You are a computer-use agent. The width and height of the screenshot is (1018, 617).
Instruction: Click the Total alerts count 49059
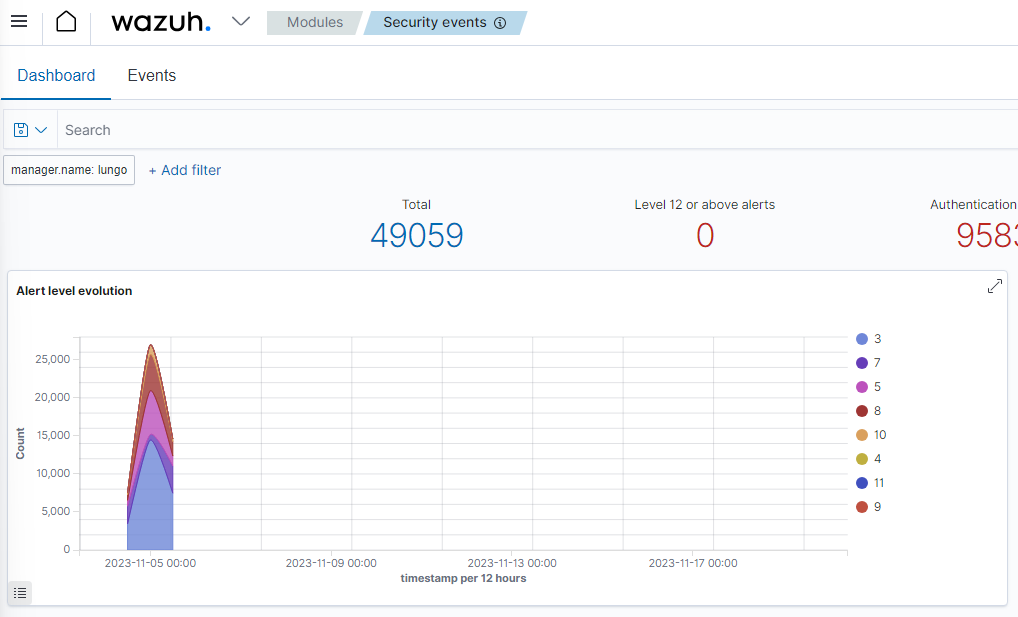pyautogui.click(x=416, y=235)
